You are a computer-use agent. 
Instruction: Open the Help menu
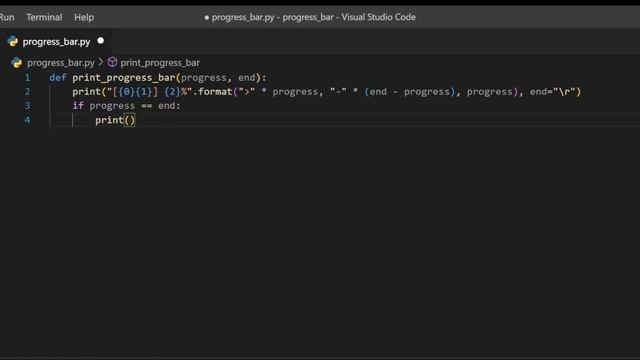coord(84,17)
